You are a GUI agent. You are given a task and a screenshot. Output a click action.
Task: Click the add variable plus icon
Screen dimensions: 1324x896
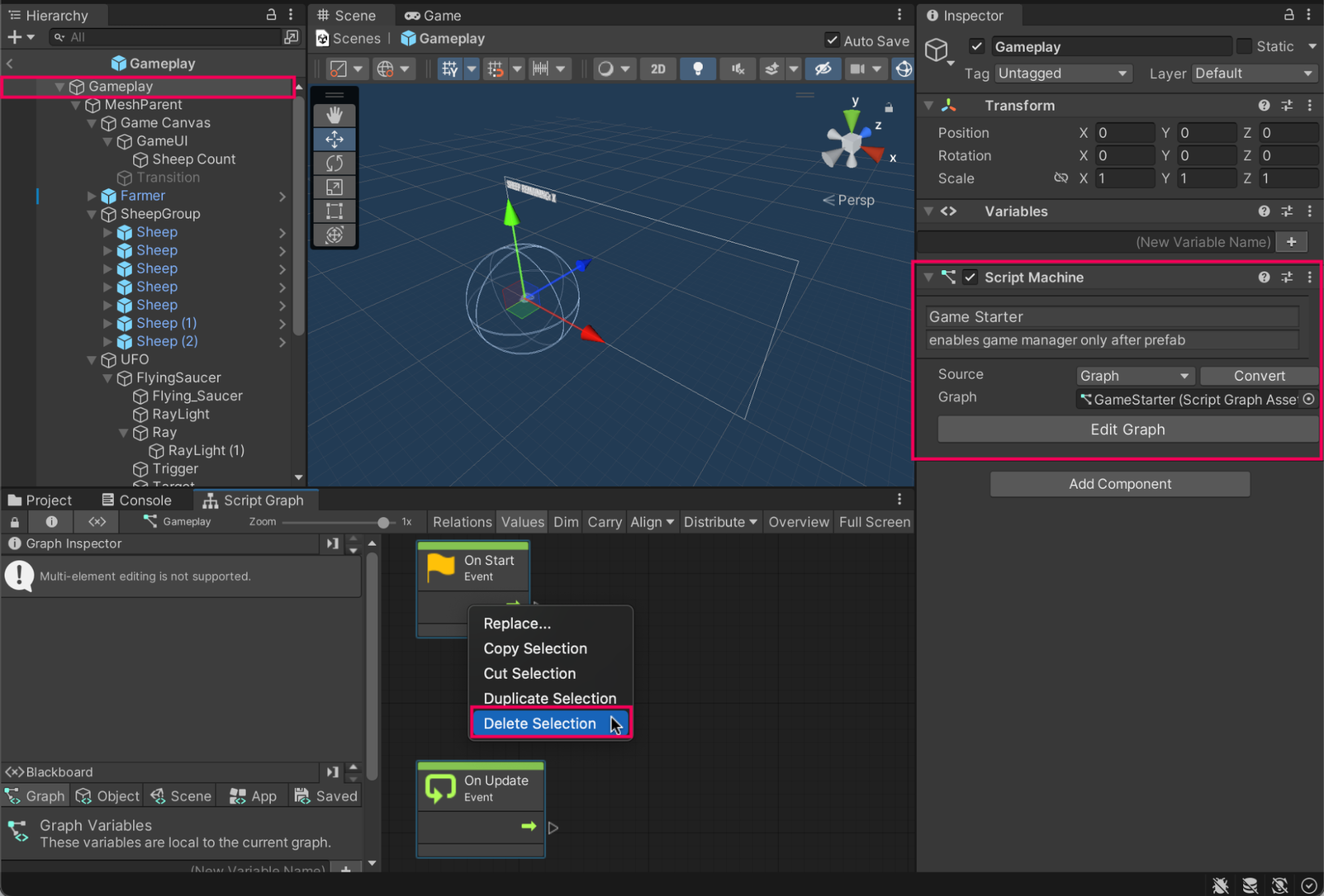[x=1291, y=242]
